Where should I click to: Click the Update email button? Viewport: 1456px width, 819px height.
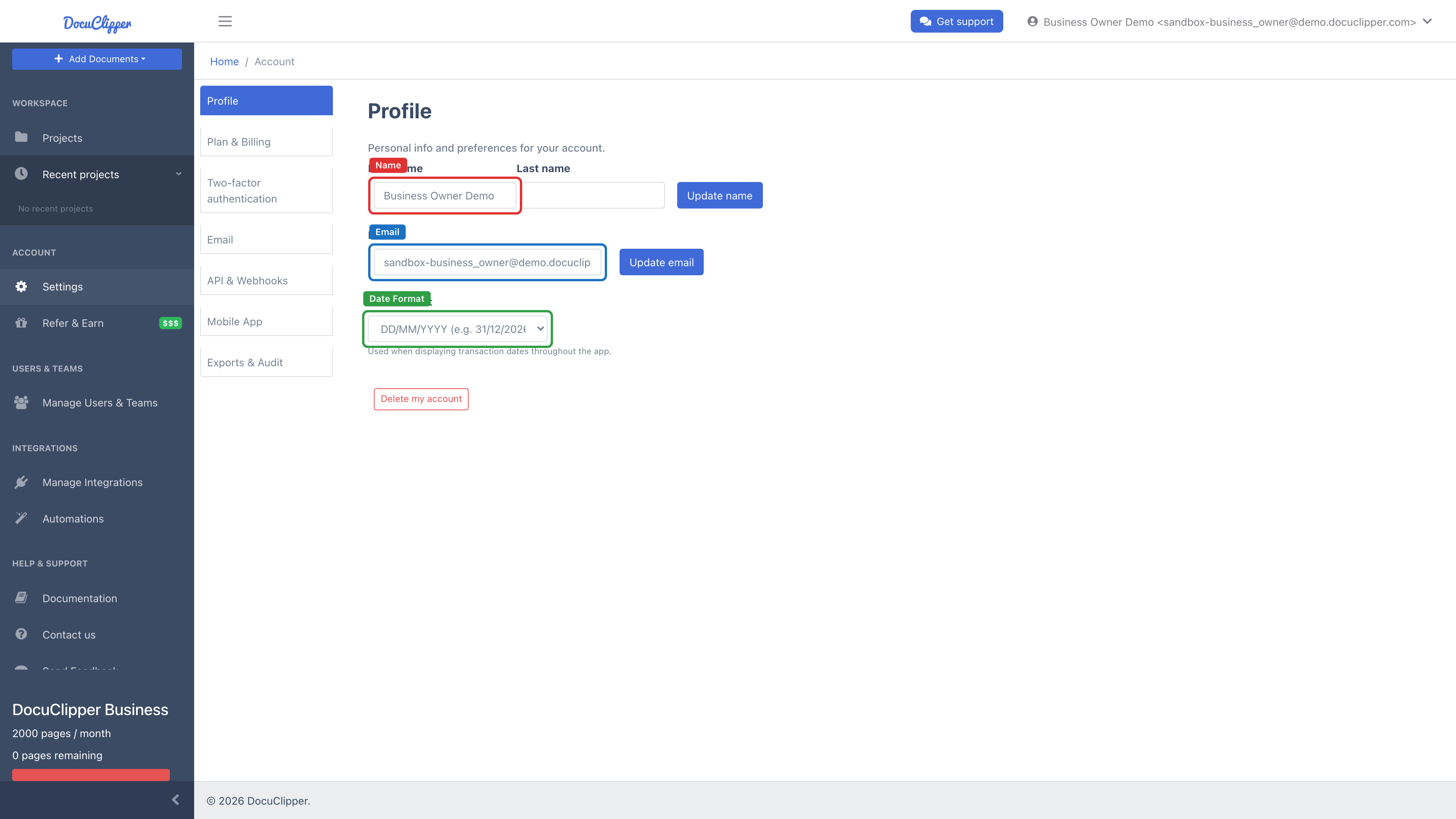661,262
